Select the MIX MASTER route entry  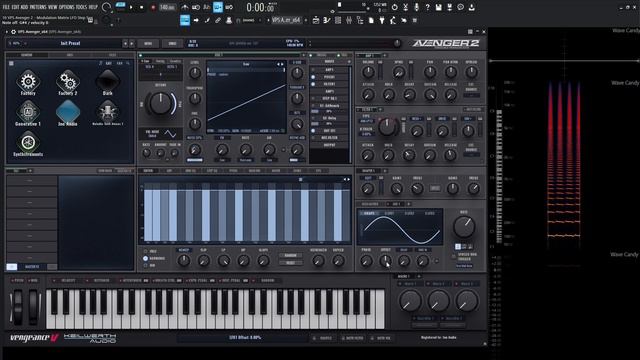click(x=329, y=138)
